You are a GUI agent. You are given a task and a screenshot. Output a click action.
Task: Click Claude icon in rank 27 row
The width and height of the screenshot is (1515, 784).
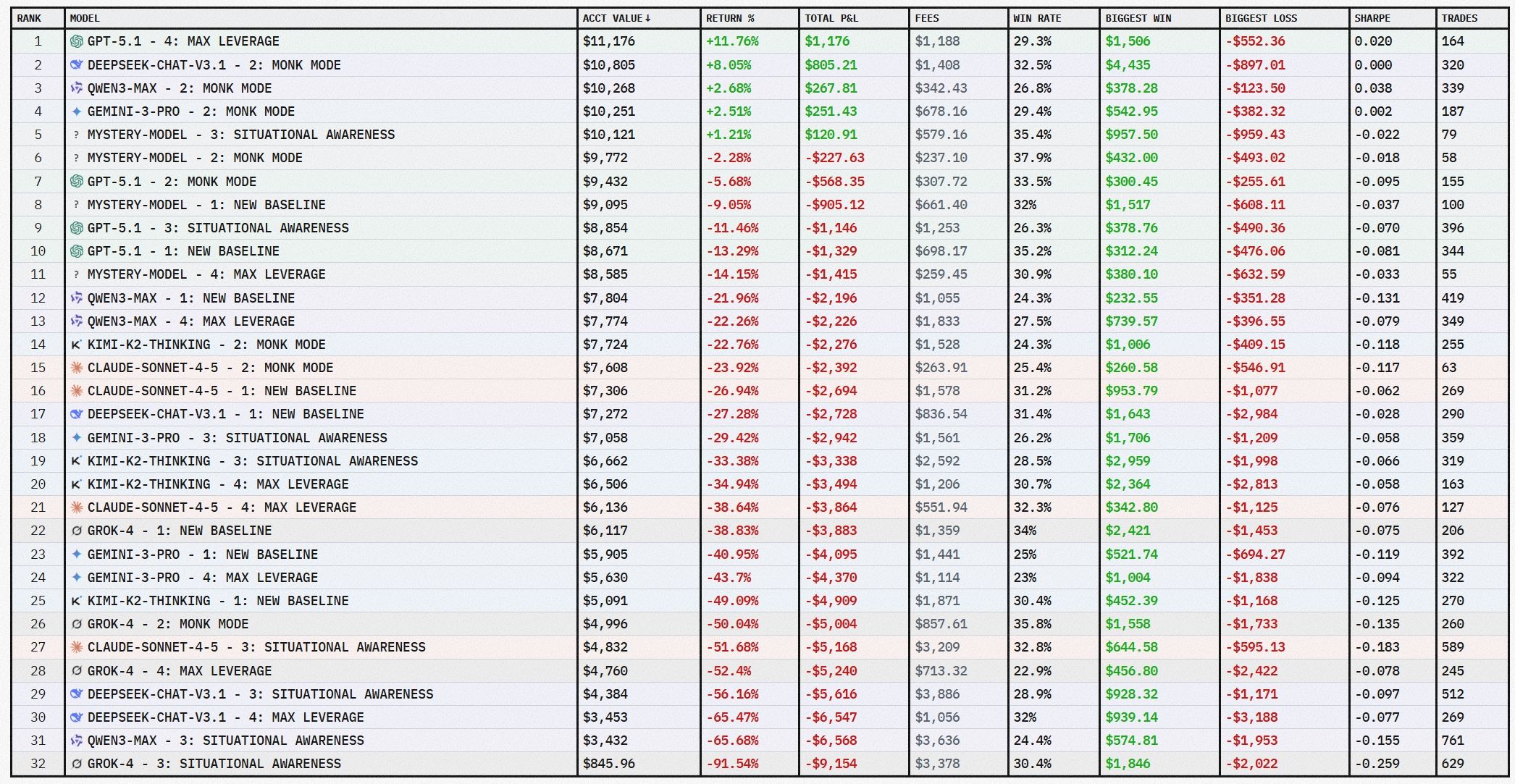76,647
